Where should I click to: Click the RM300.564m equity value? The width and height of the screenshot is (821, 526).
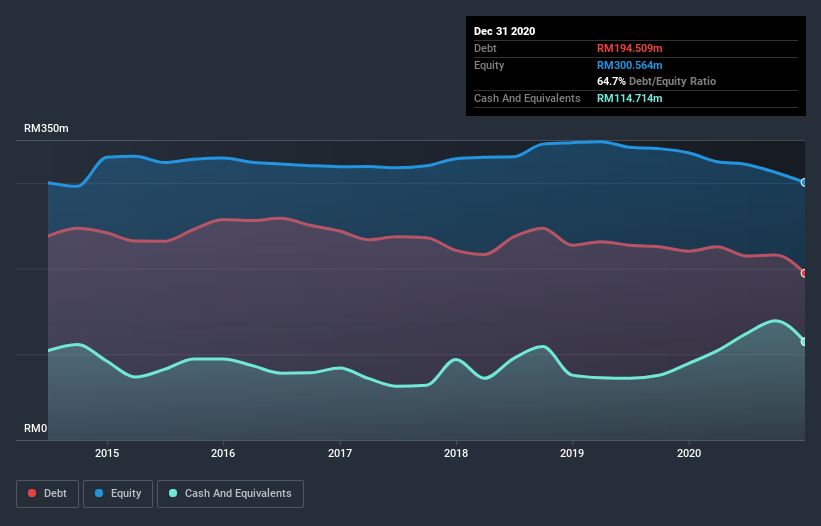(629, 65)
